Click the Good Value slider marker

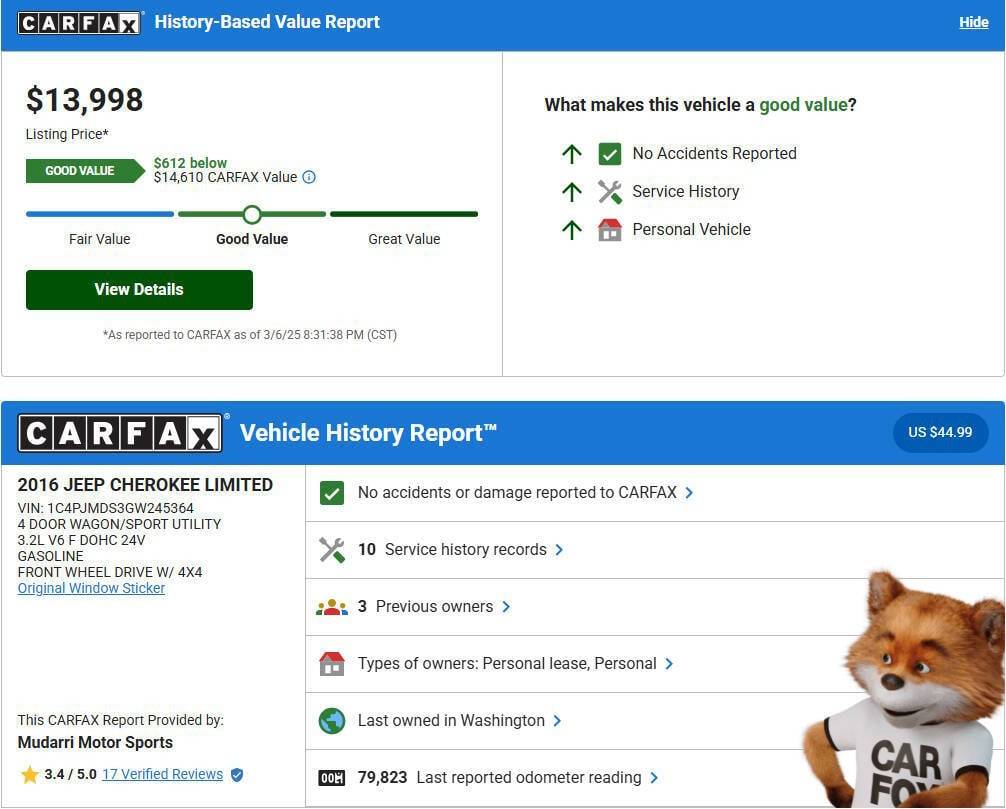252,214
